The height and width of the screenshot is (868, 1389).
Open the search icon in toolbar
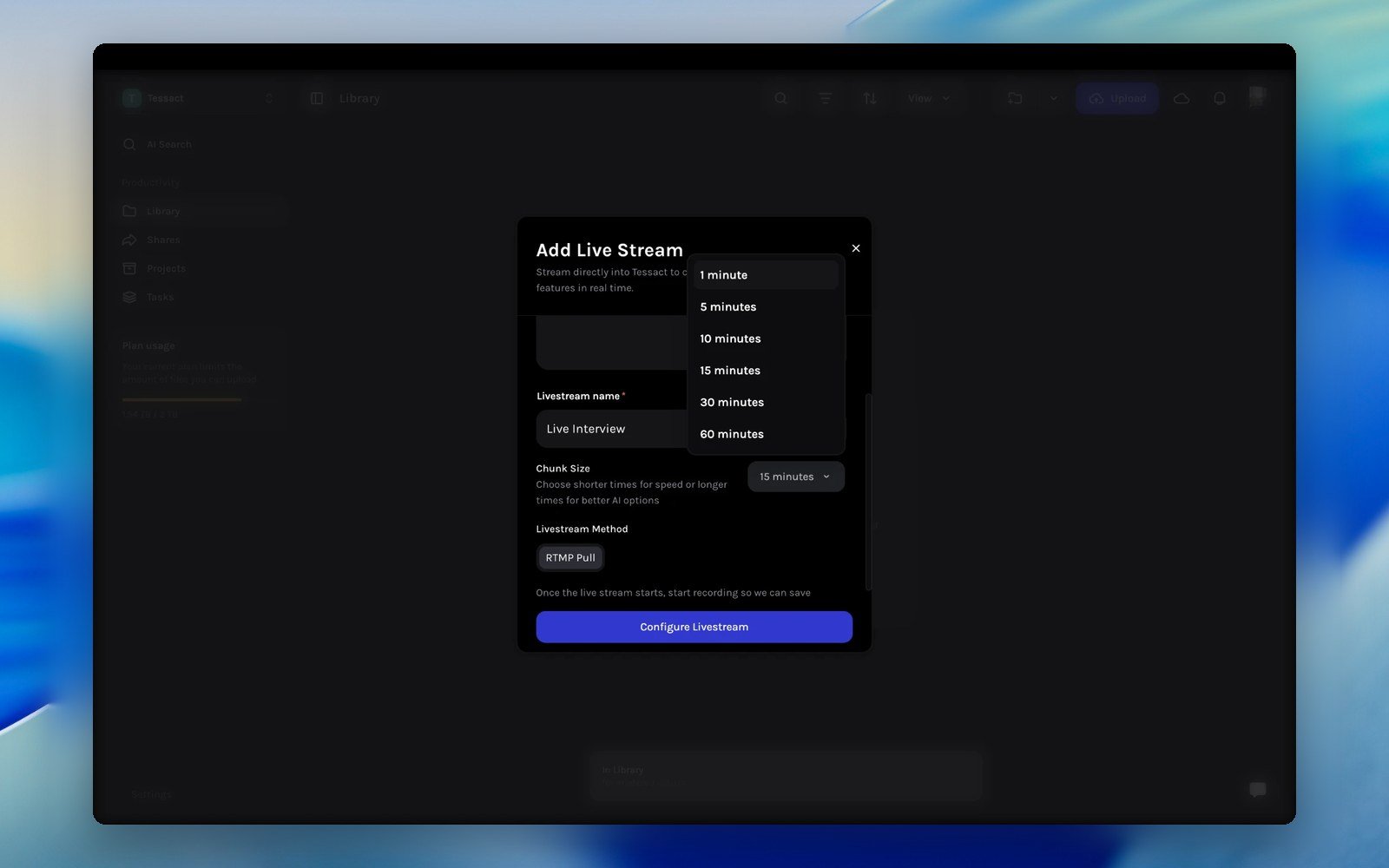[x=780, y=98]
